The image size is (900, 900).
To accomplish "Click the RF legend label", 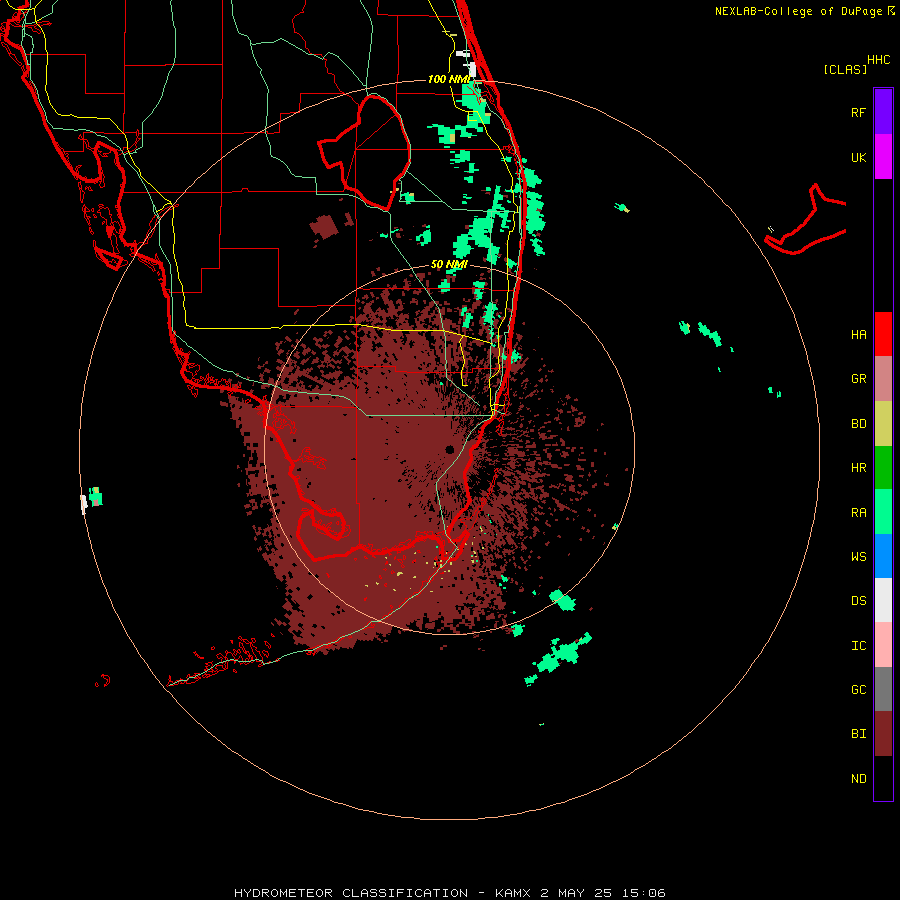I will (x=858, y=112).
